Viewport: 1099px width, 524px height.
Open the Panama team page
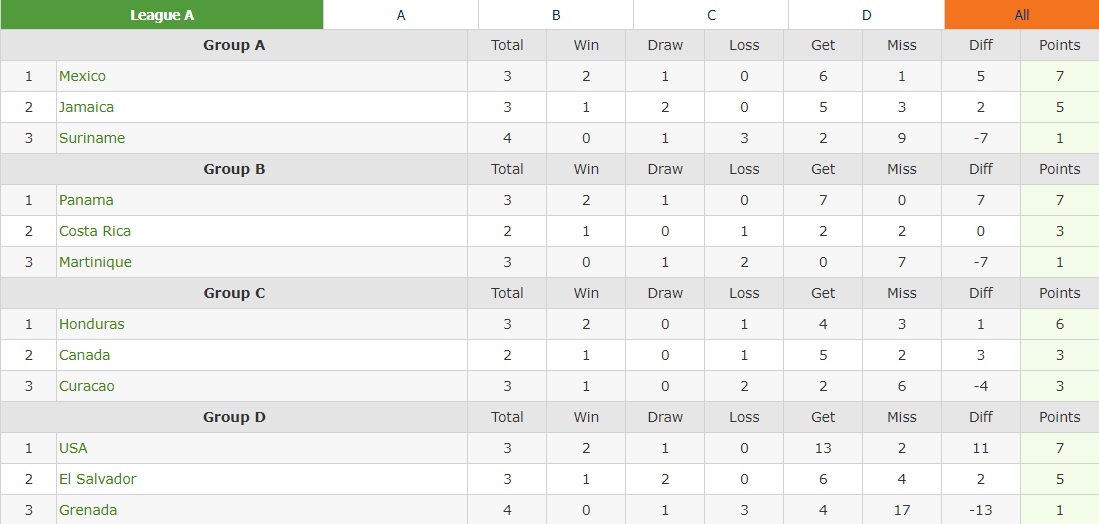pyautogui.click(x=86, y=200)
